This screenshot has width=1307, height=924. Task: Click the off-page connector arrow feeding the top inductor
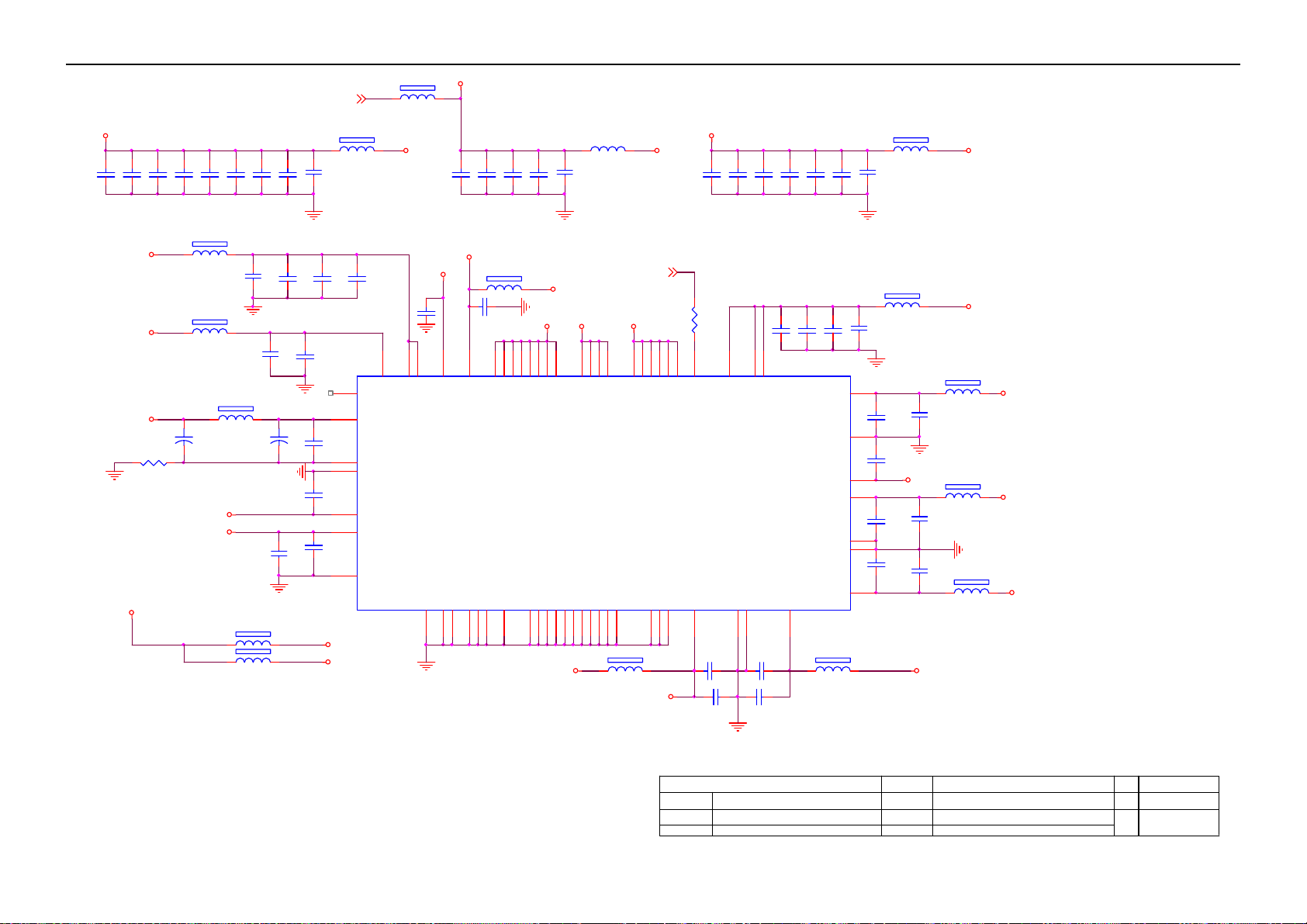361,99
